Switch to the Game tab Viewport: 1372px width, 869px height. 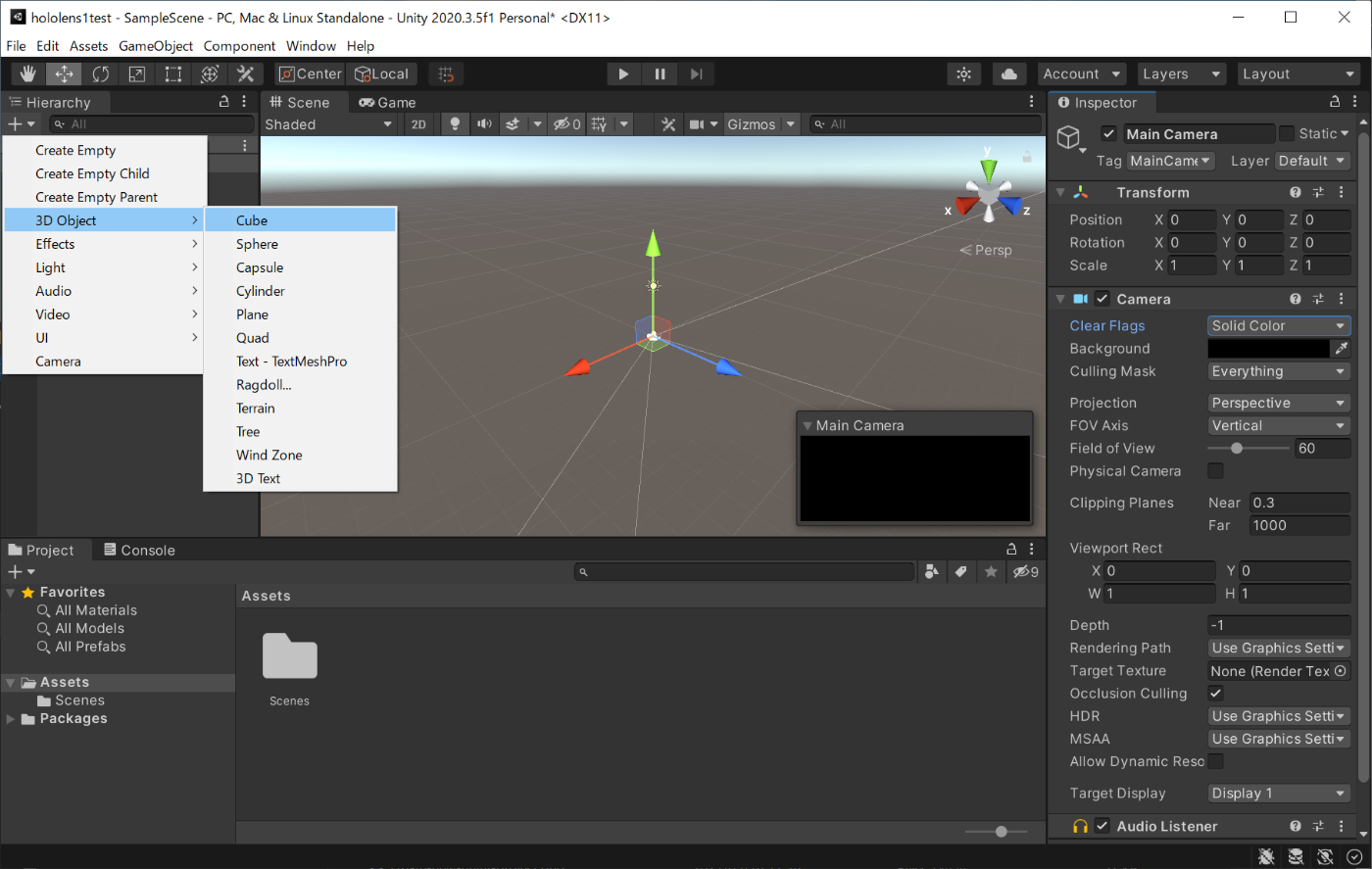tap(387, 102)
